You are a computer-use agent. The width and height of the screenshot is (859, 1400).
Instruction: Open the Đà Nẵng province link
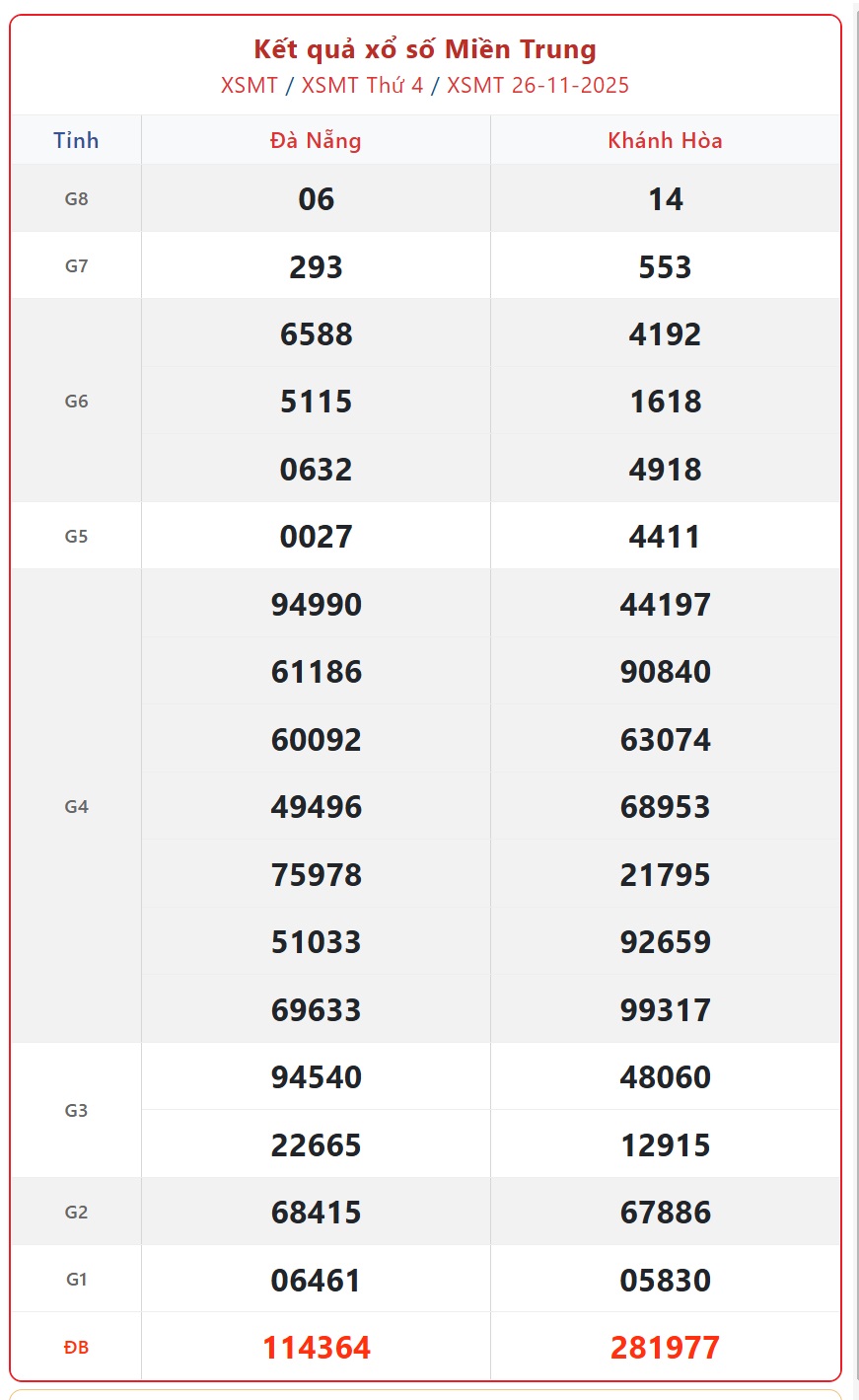316,140
